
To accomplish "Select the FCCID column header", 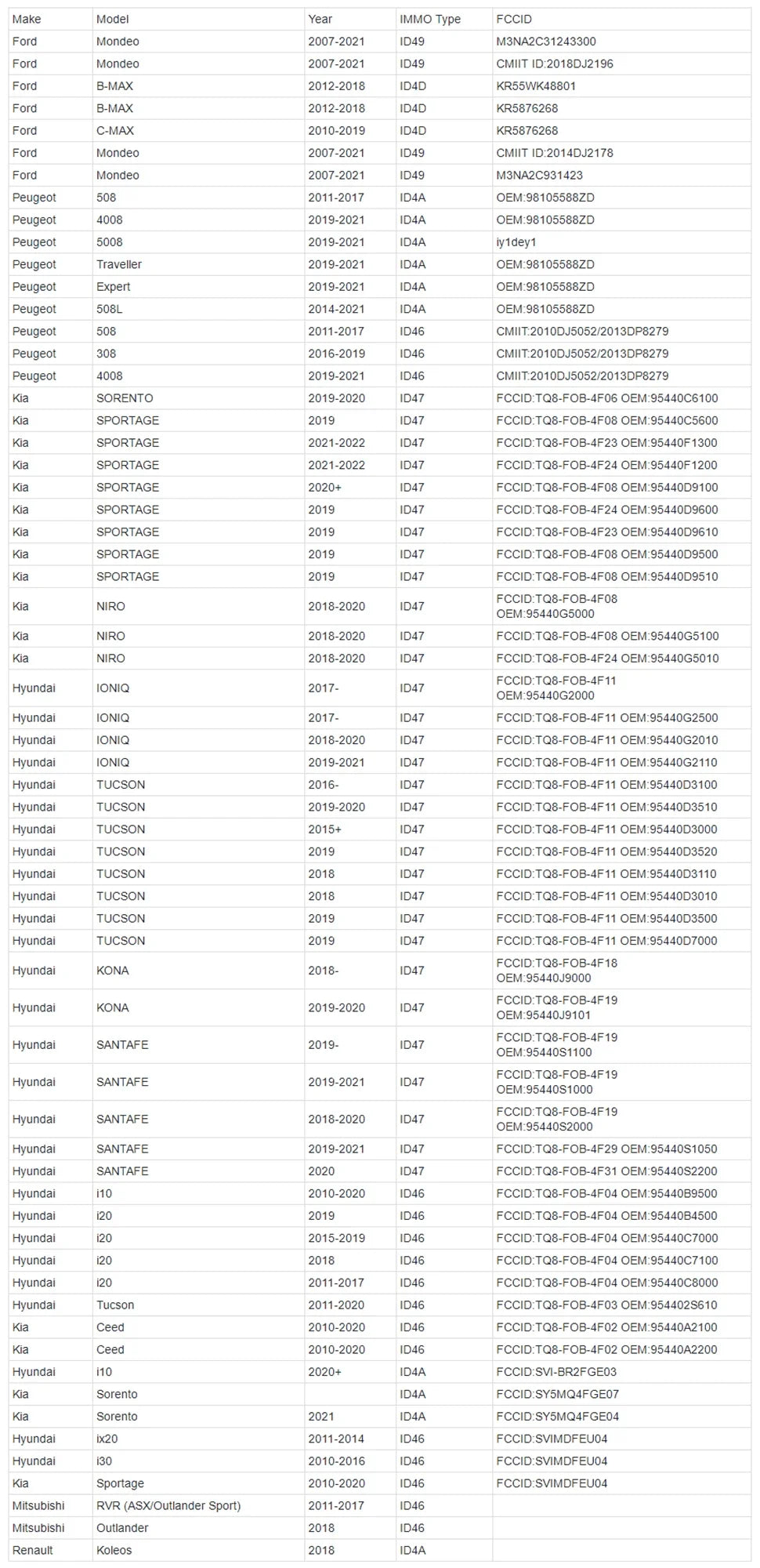I will [x=514, y=19].
